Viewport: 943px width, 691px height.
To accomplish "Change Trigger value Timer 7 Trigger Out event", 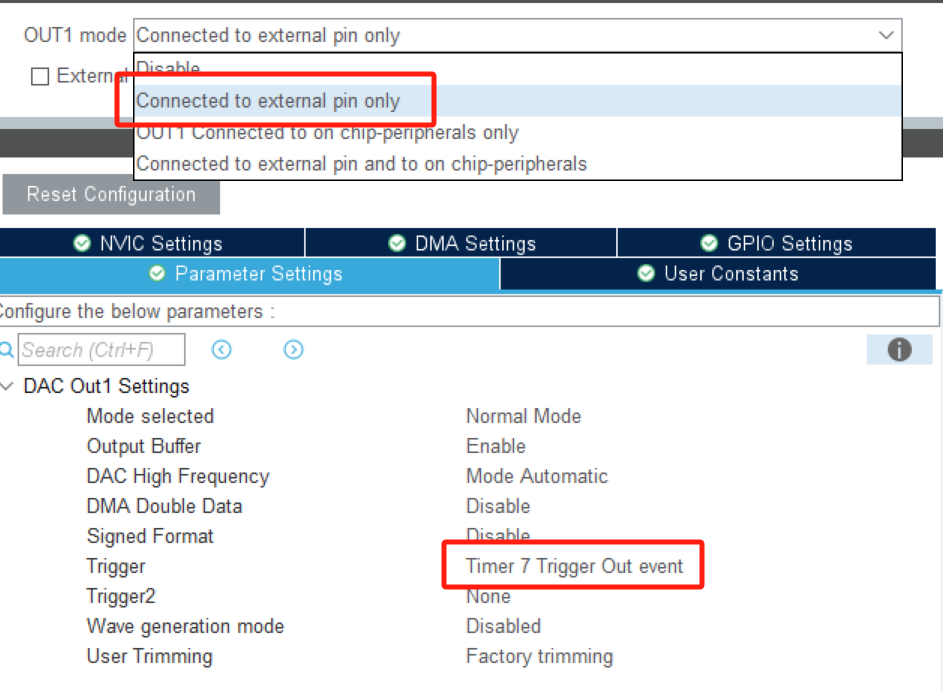I will tap(574, 567).
